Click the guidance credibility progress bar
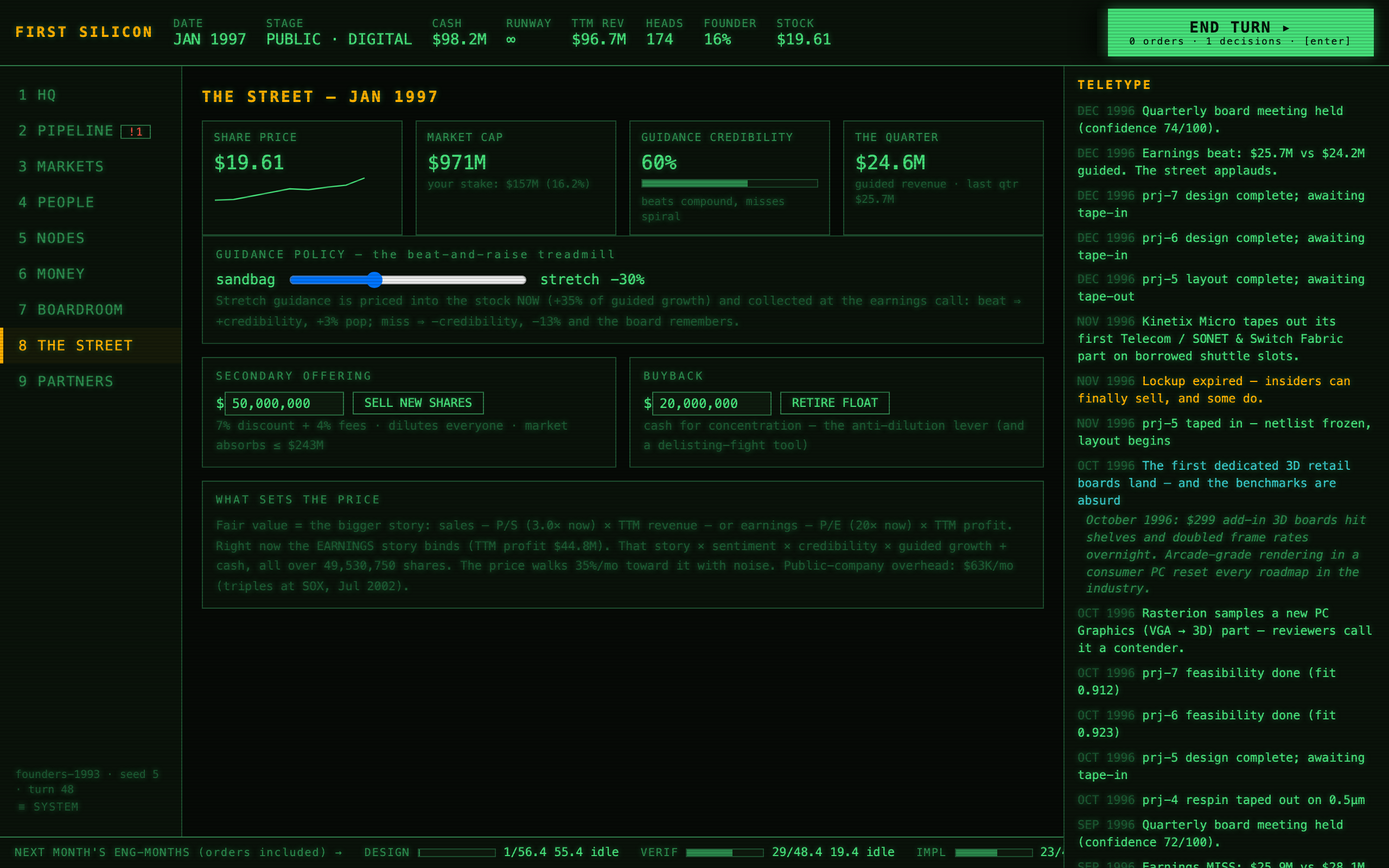The height and width of the screenshot is (868, 1389). coord(730,183)
